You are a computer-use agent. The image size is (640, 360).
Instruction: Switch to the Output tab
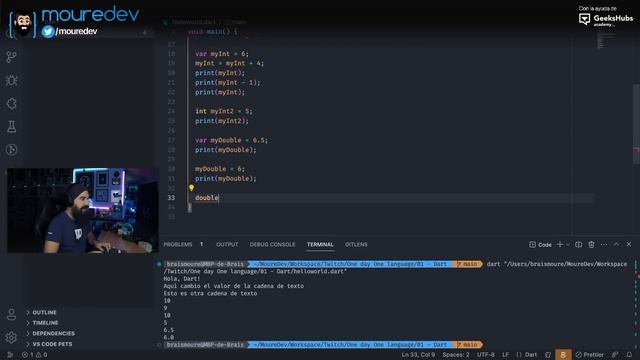pos(227,244)
